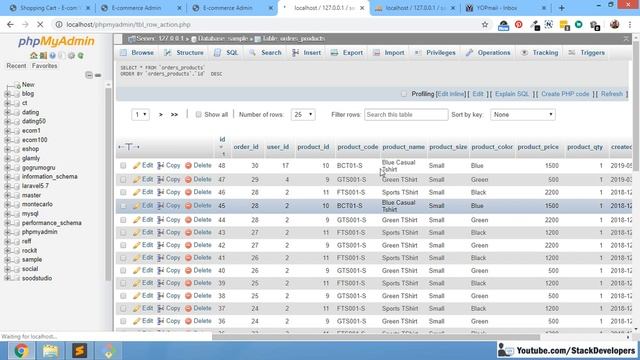Open Sort by key dropdown
640x360 pixels.
[523, 115]
